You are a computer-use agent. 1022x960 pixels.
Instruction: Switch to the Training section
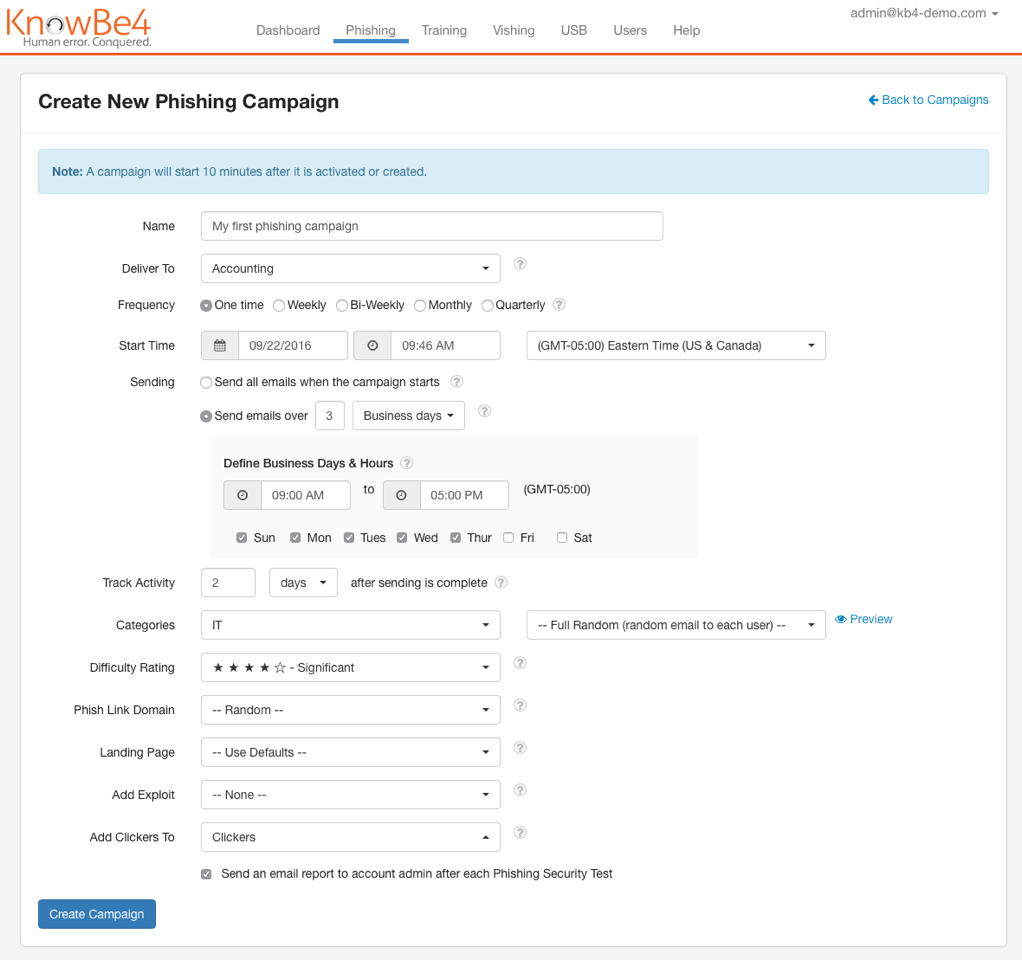click(443, 30)
